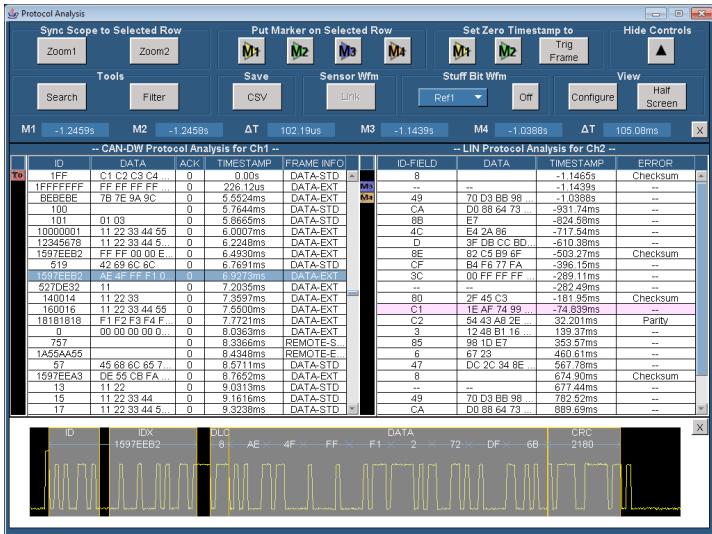712x534 pixels.
Task: Click the Sensor Wfm Link button
Action: point(351,97)
